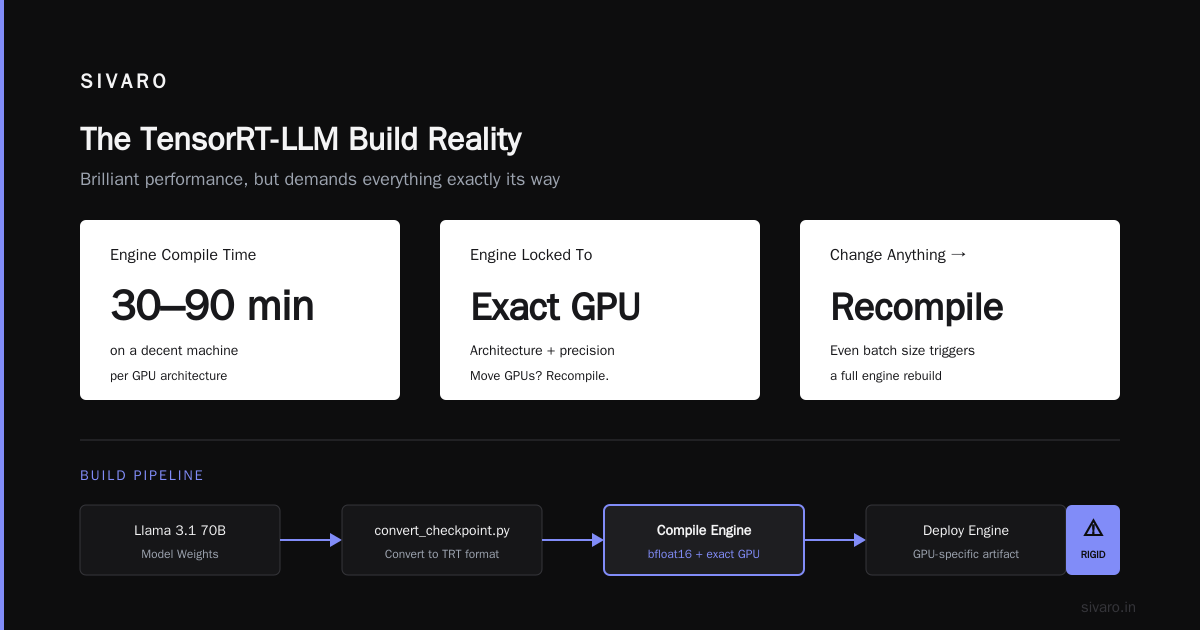Click the "bfloat16 + exact GPU" caption
The width and height of the screenshot is (1200, 630).
click(x=704, y=554)
